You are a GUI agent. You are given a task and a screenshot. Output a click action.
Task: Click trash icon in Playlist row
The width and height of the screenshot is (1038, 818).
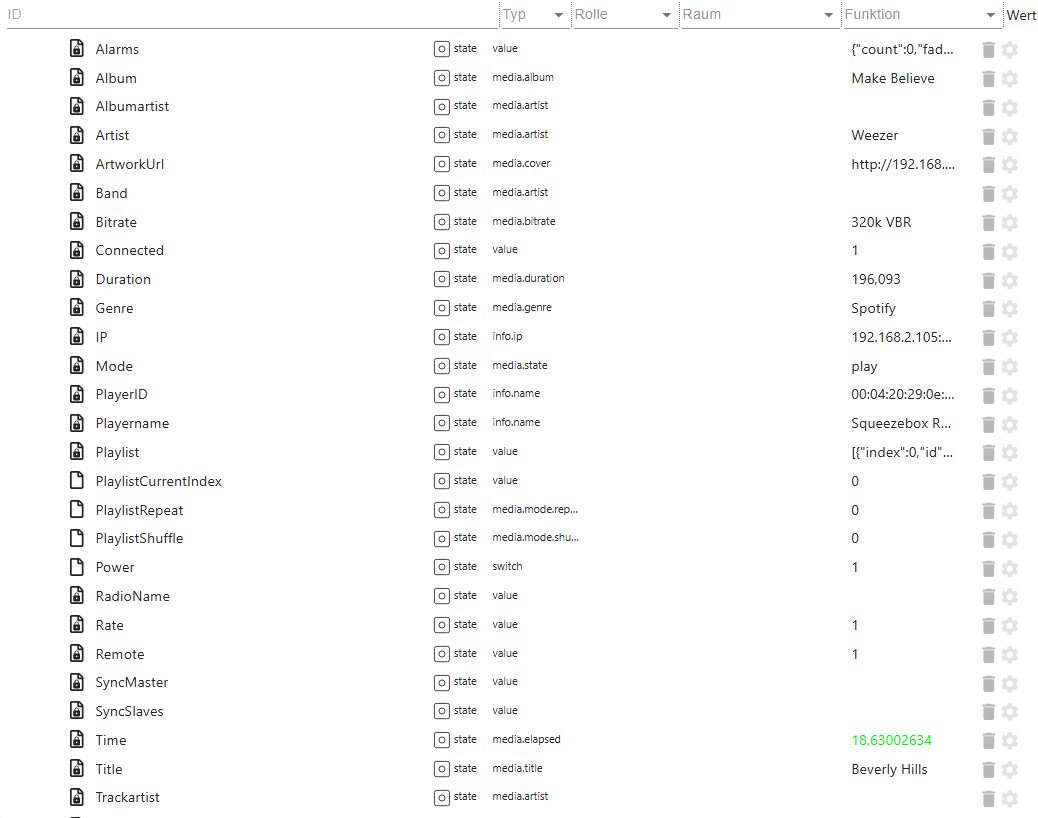click(x=988, y=453)
